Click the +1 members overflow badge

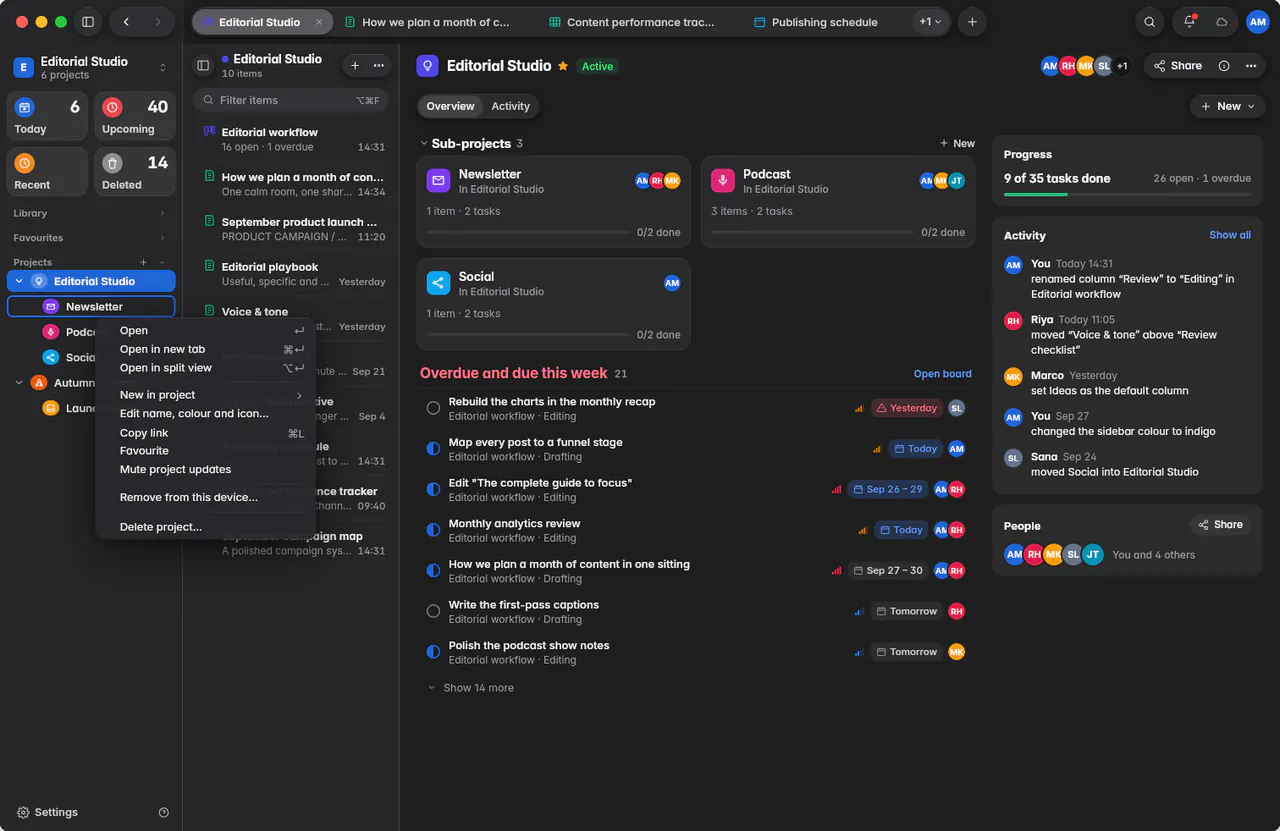click(x=1122, y=66)
